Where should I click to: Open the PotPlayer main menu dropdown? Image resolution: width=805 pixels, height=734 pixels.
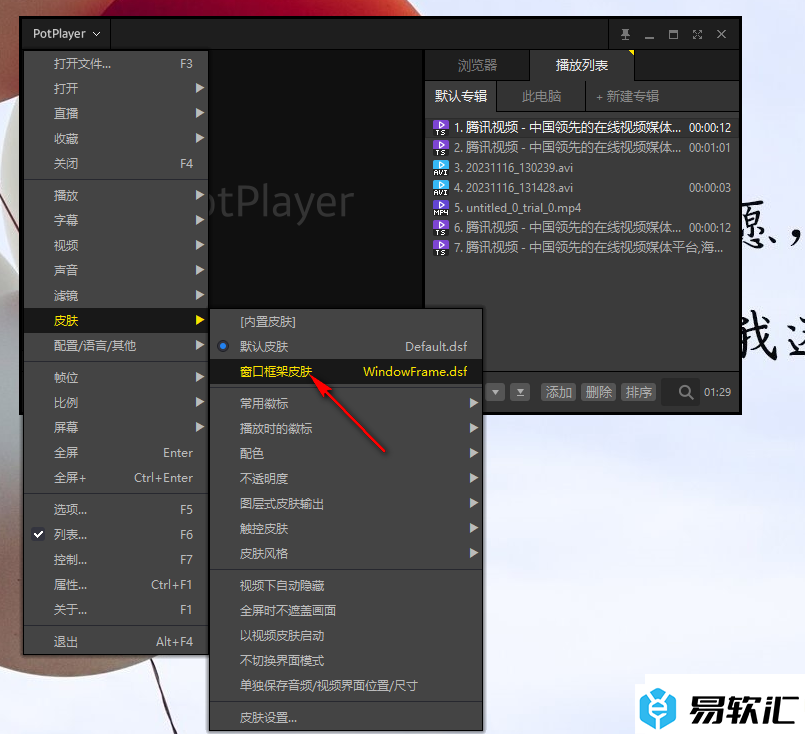(x=66, y=34)
